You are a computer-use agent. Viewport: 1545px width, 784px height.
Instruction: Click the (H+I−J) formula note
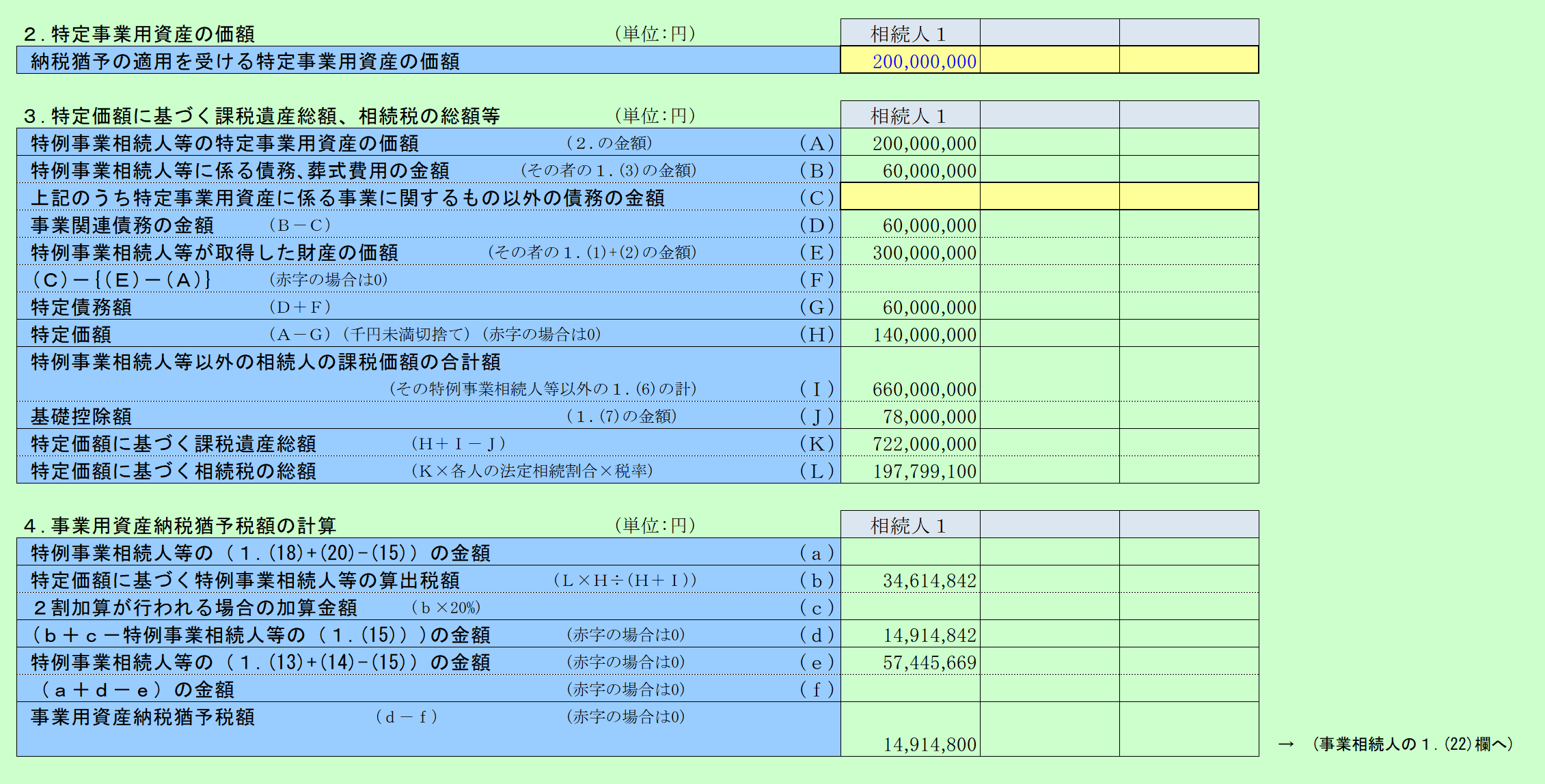tap(458, 444)
